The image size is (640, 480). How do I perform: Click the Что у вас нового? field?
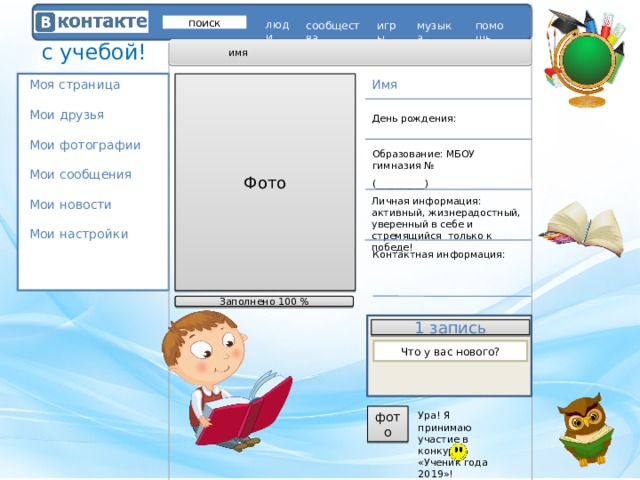(450, 351)
